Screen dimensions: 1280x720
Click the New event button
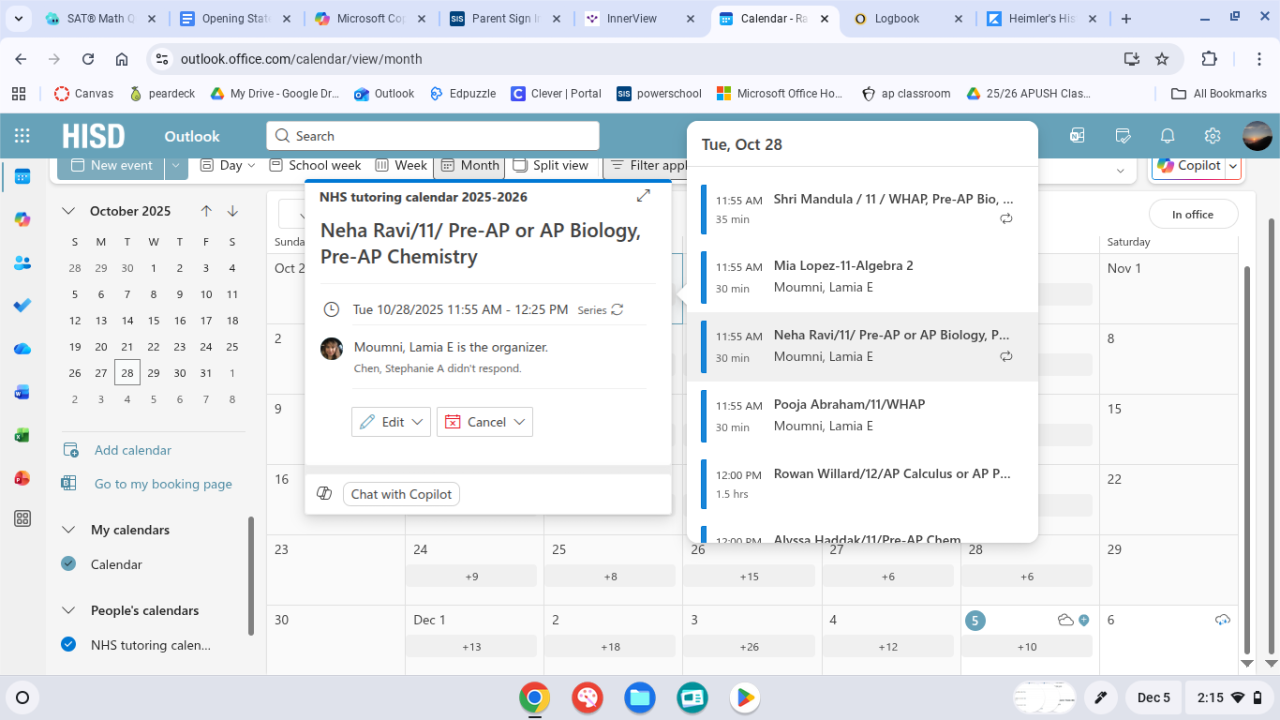click(111, 165)
